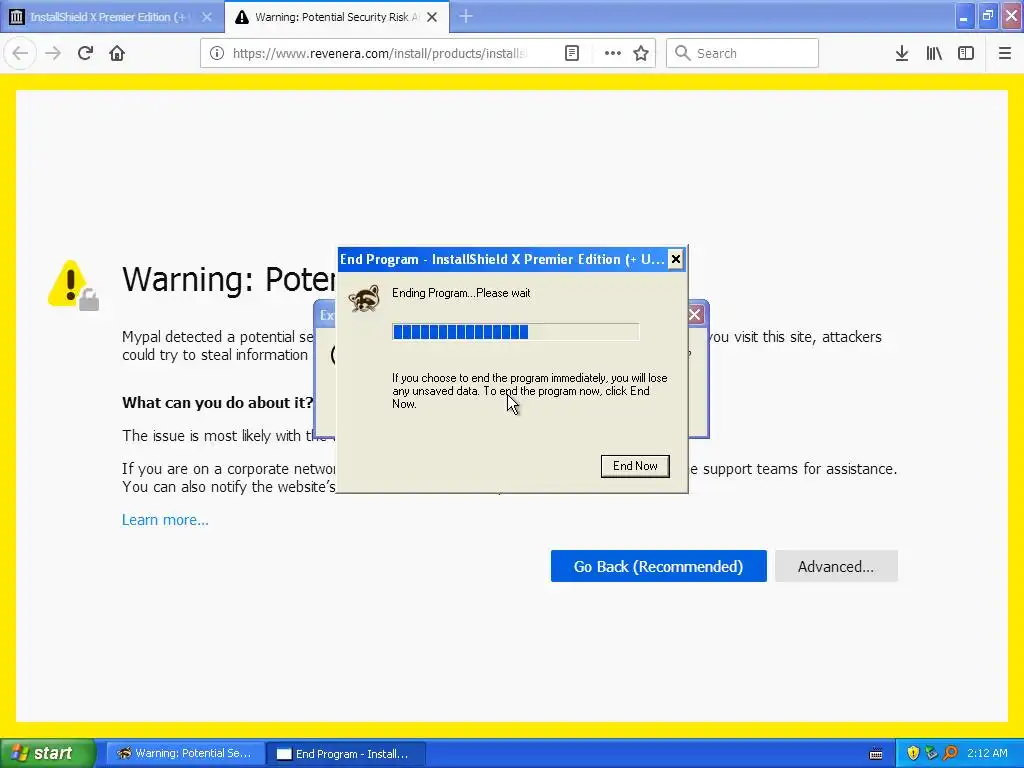Follow the Learn more... link
Viewport: 1024px width, 768px height.
165,520
